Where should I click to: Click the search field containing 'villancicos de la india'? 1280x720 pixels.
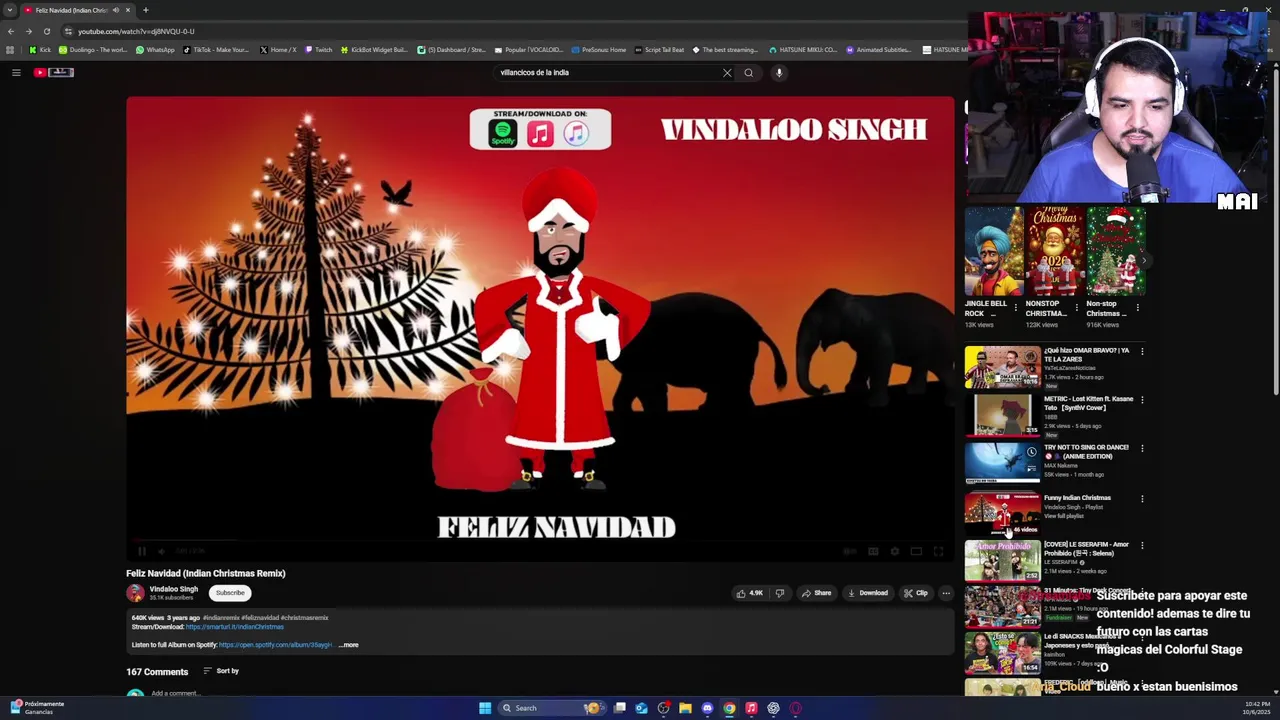point(608,72)
